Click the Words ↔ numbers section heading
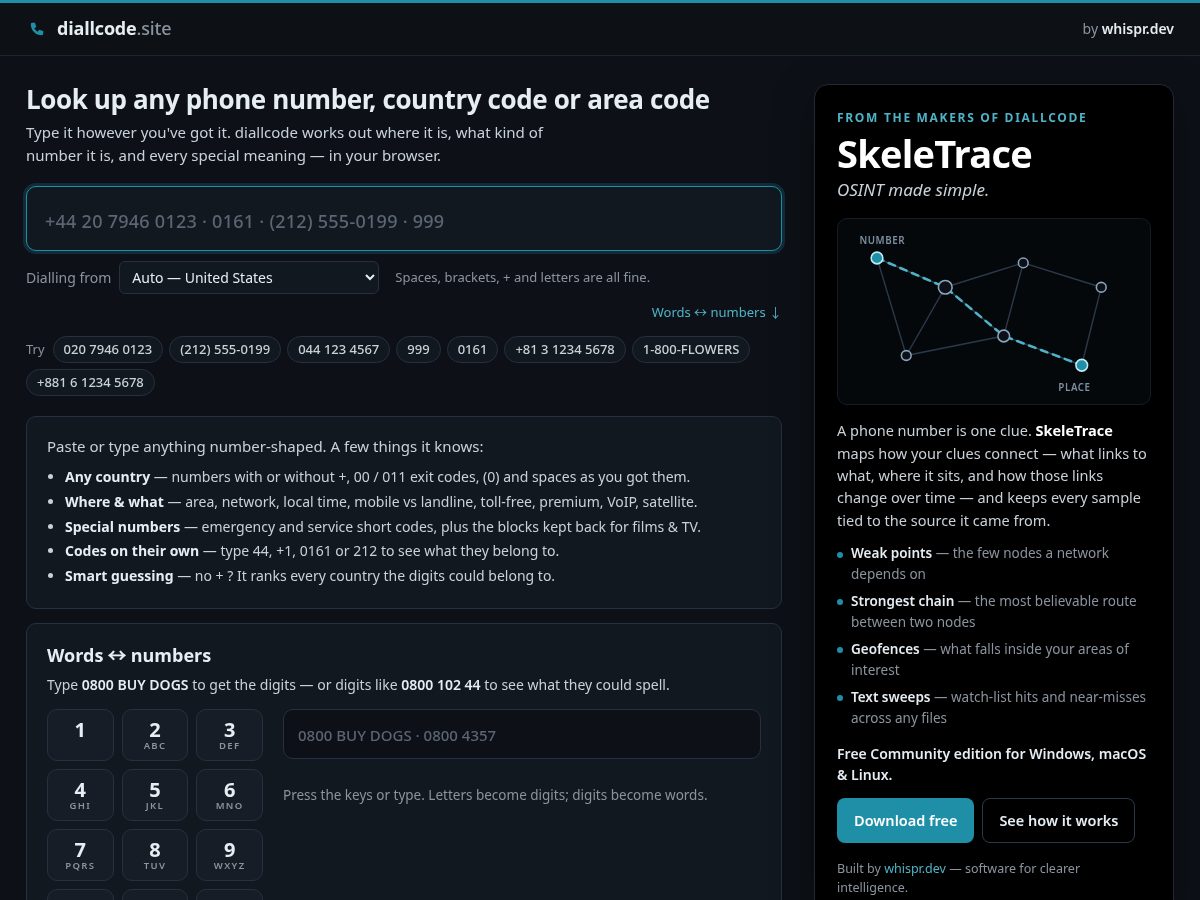 coord(129,656)
